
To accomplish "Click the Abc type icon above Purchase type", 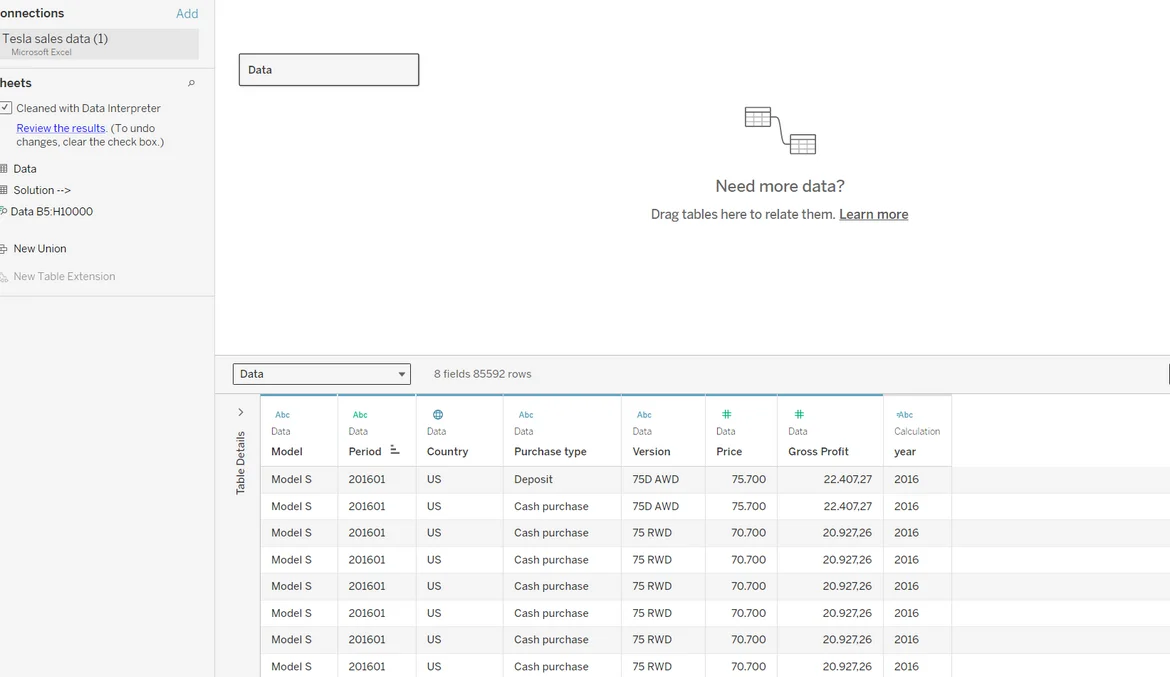I will (x=526, y=414).
